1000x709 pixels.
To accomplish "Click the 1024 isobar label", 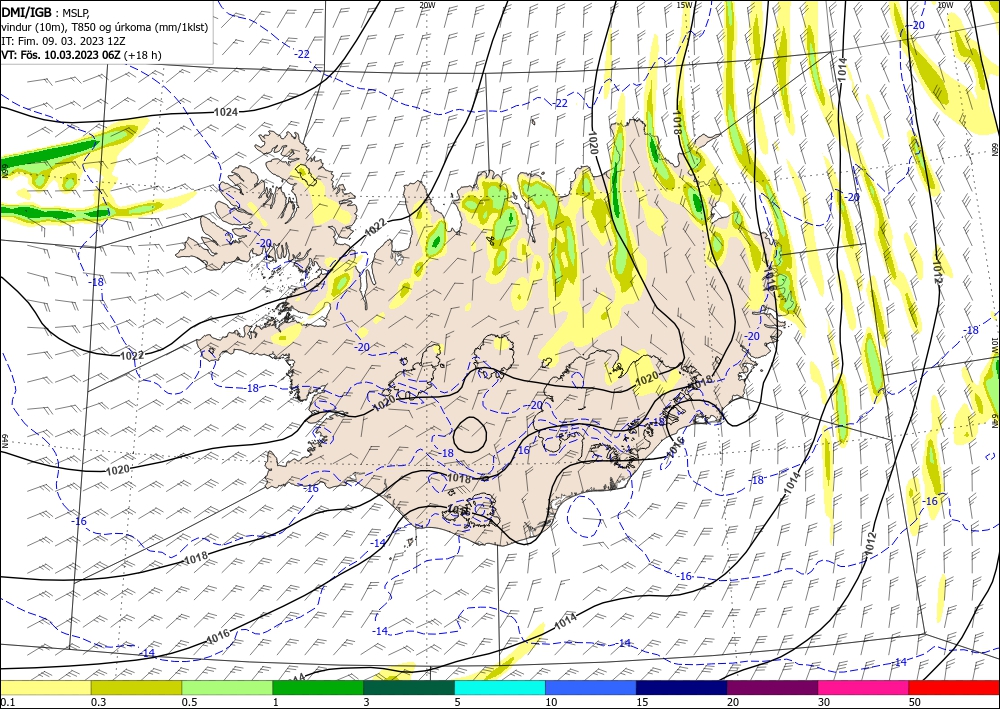I will coord(226,112).
